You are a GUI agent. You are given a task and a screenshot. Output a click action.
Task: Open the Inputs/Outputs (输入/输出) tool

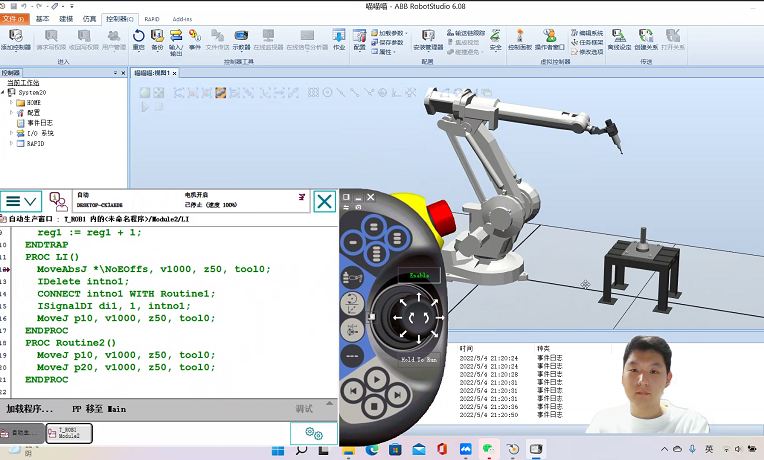point(176,42)
